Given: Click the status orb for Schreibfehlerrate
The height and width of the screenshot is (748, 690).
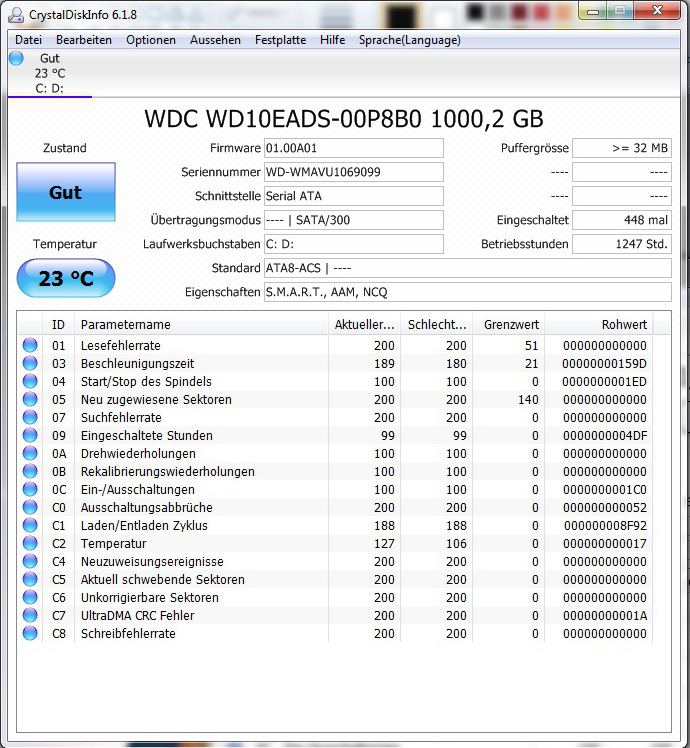Looking at the screenshot, I should click(x=30, y=633).
